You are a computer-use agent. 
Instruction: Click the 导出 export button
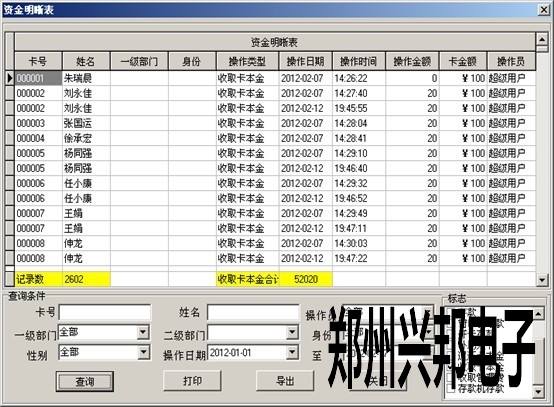[285, 381]
